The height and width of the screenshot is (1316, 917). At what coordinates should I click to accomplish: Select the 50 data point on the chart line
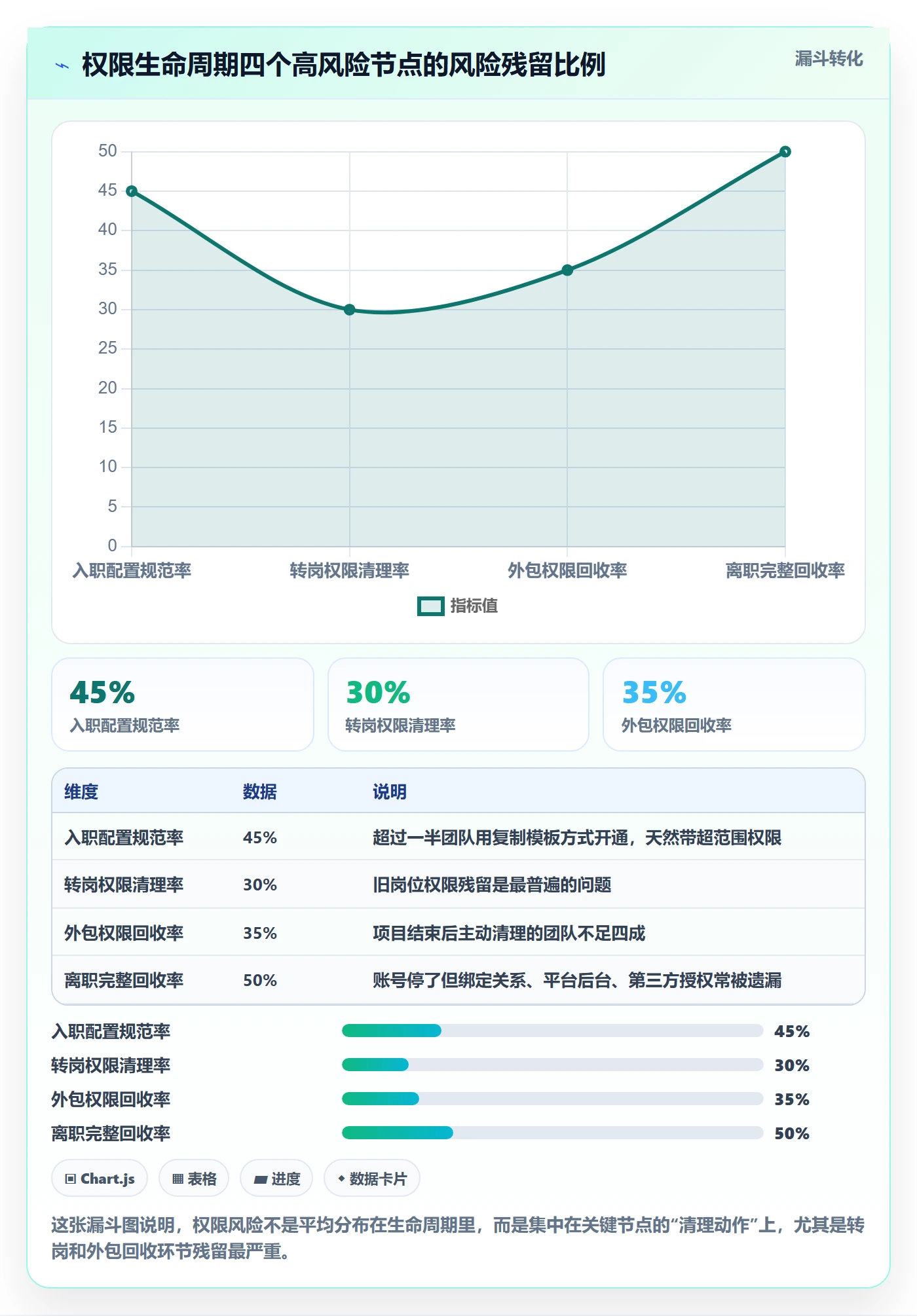pos(785,152)
